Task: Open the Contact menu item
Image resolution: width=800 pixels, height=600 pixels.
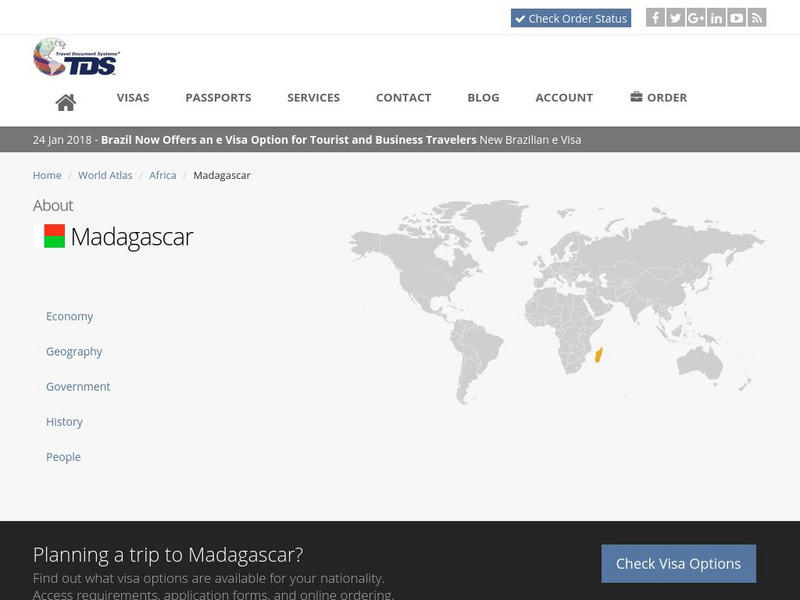Action: pyautogui.click(x=404, y=97)
